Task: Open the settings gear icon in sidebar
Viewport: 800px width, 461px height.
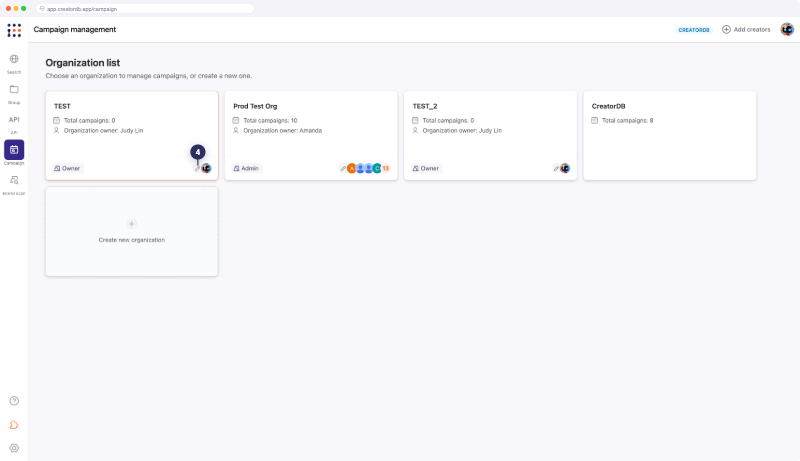Action: [14, 448]
